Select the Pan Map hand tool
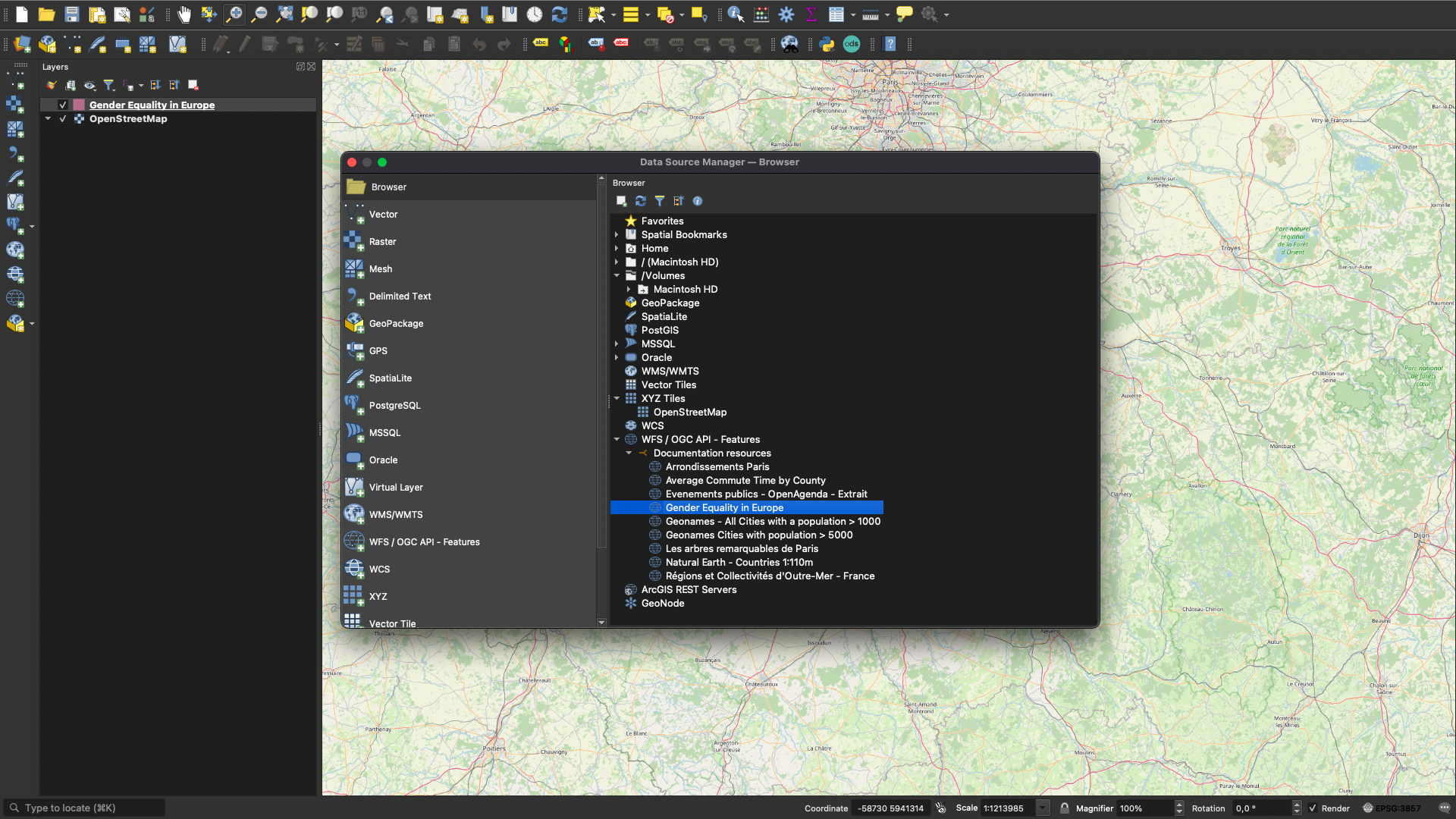This screenshot has height=819, width=1456. pyautogui.click(x=184, y=14)
